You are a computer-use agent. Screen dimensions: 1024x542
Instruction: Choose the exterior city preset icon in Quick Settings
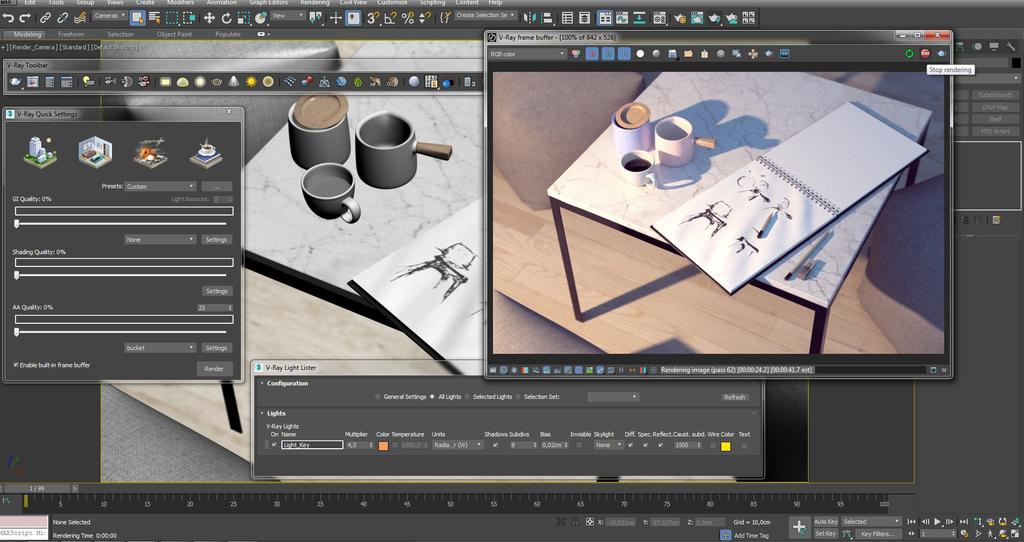(40, 151)
